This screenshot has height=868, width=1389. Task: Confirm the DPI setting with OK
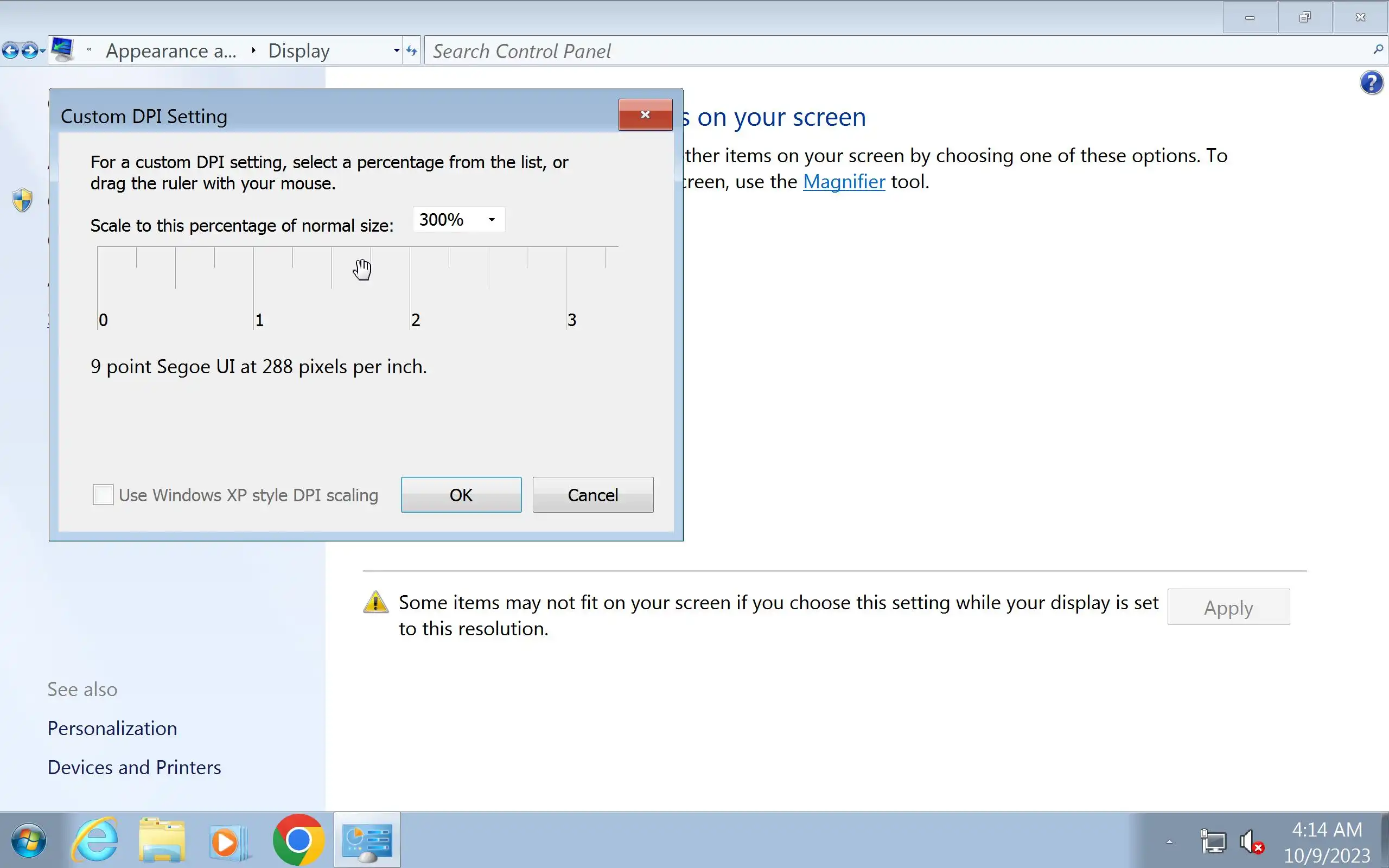tap(461, 495)
